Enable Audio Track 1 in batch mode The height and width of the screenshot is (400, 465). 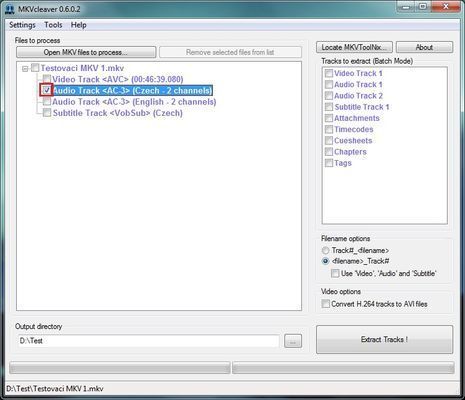[329, 85]
